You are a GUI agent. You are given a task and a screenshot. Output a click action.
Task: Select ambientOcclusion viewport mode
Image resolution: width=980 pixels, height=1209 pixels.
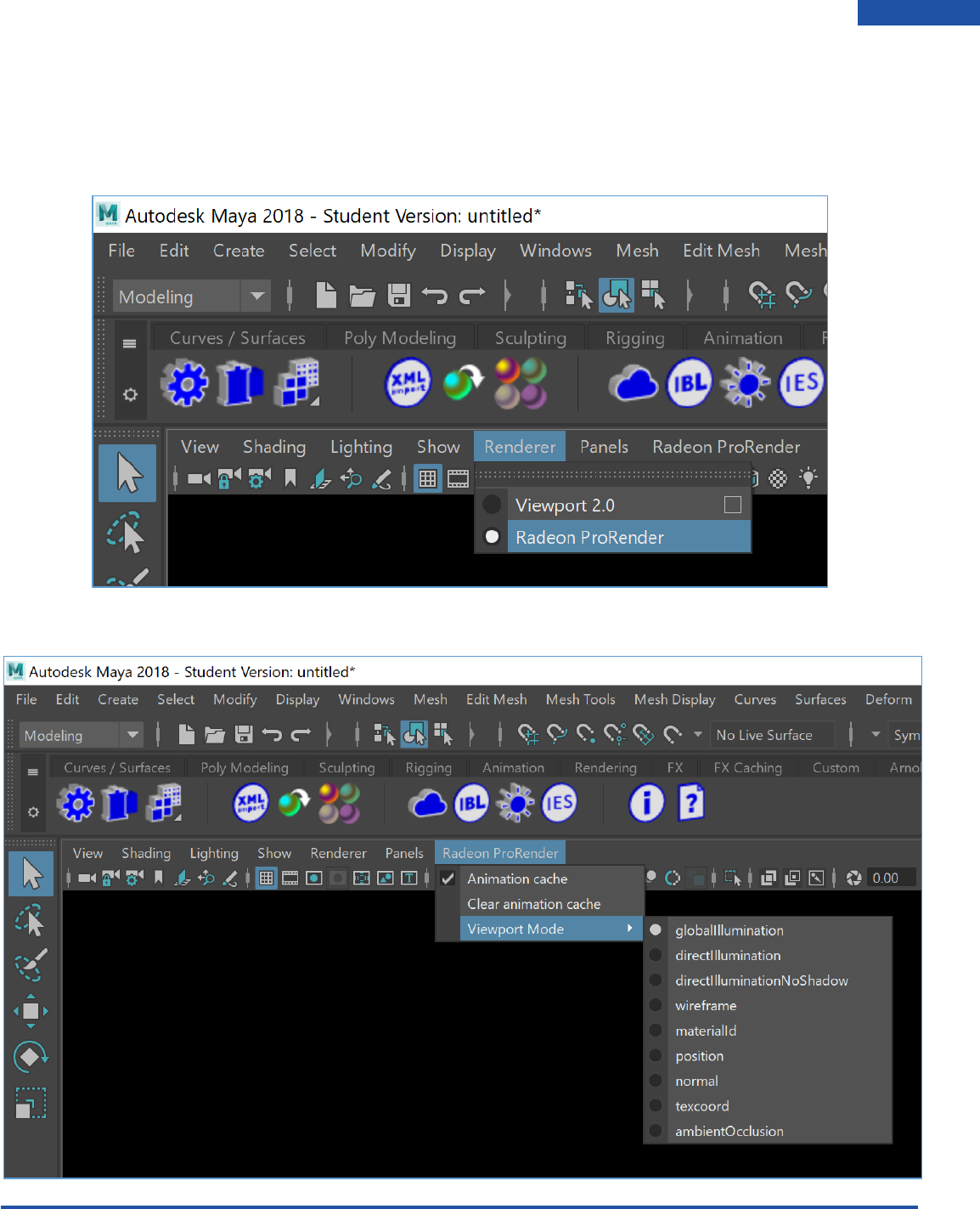click(768, 1131)
